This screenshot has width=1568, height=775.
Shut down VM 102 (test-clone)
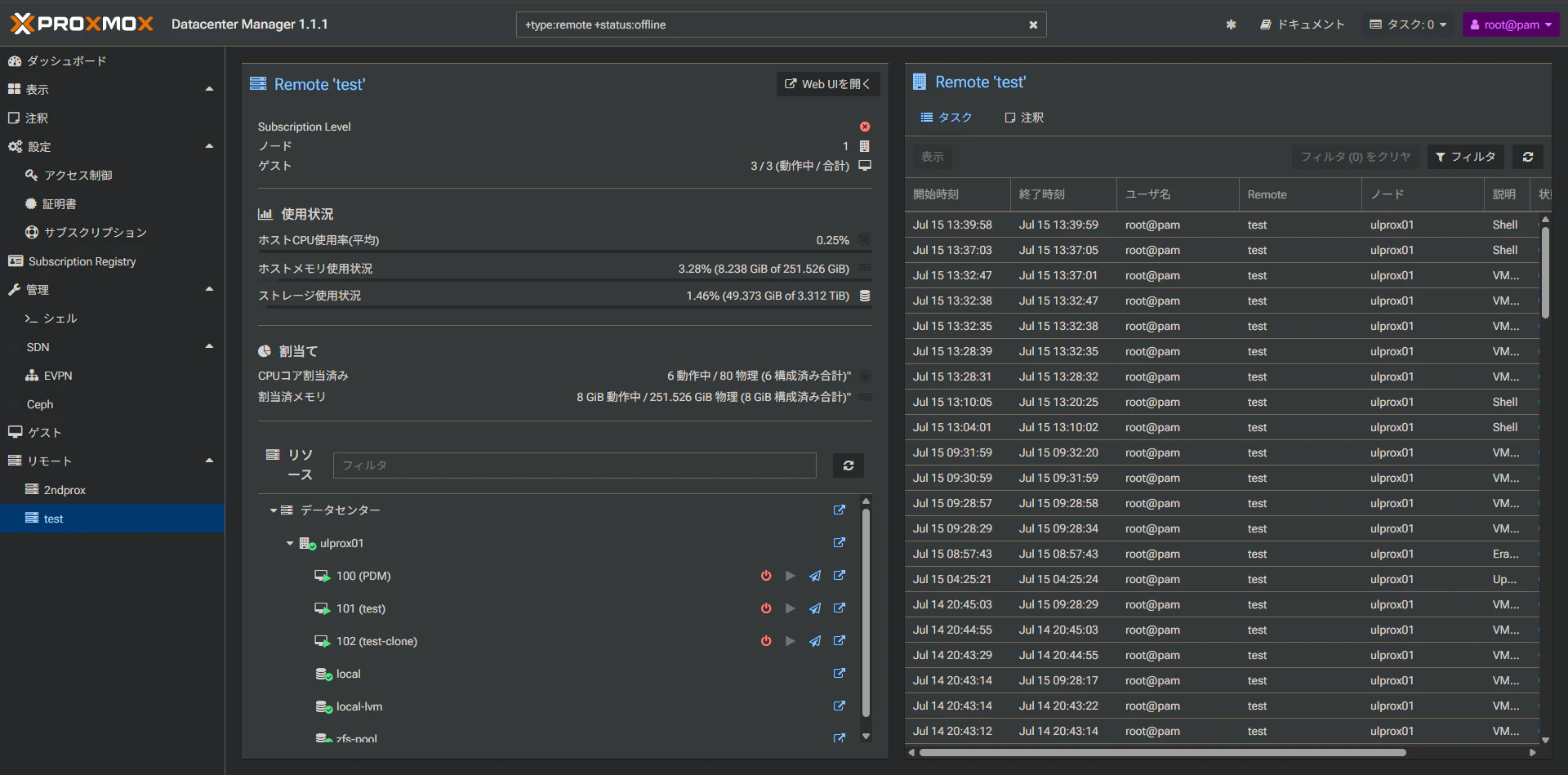[766, 641]
